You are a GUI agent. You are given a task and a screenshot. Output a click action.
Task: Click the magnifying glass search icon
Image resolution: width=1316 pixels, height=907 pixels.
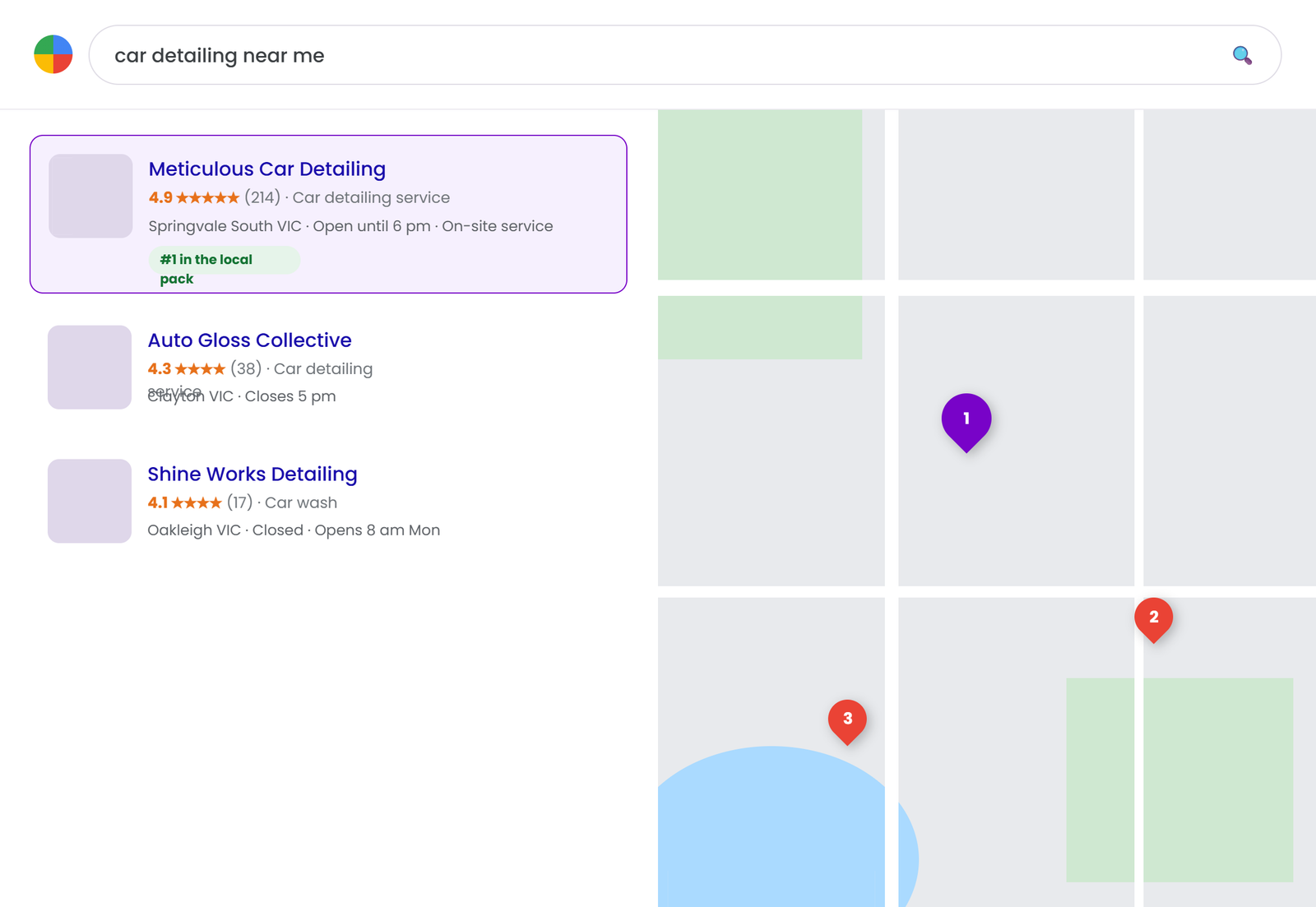1242,55
